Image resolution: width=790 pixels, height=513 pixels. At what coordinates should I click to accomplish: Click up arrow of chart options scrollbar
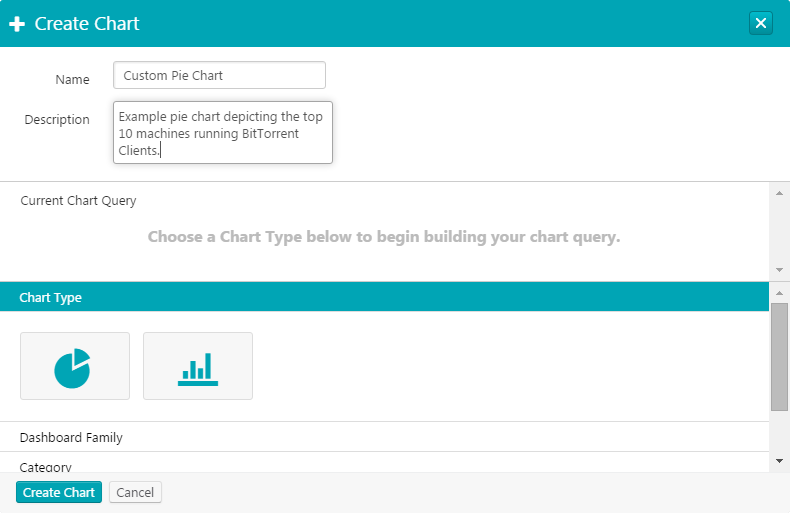coord(779,291)
